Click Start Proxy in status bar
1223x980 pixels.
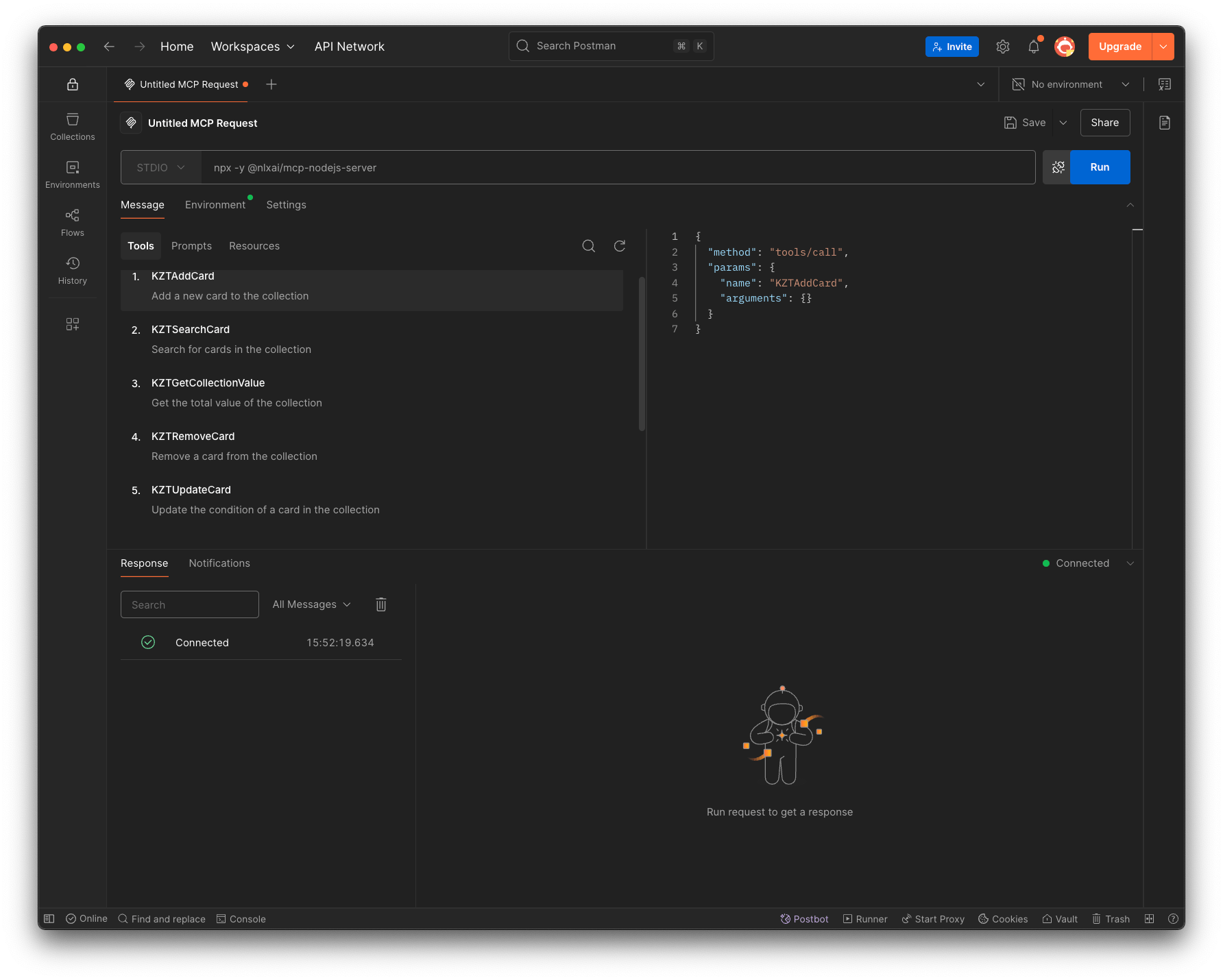(933, 919)
